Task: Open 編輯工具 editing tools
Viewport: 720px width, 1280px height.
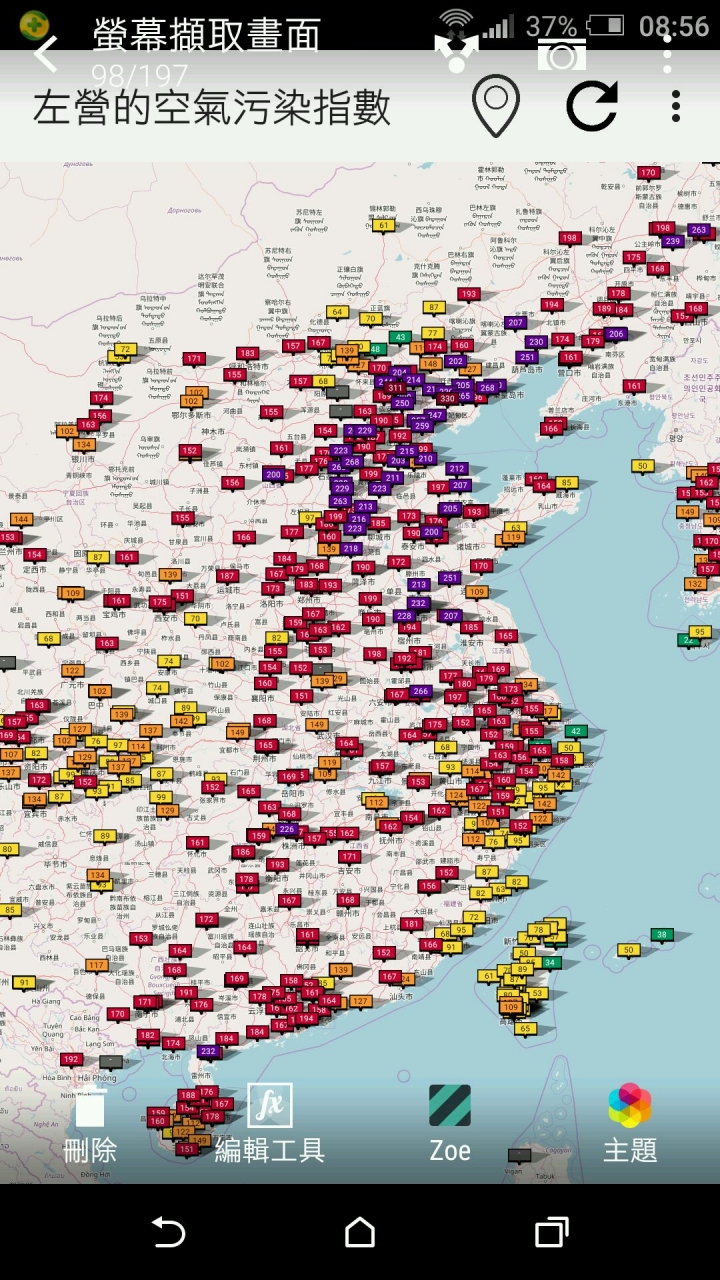Action: [270, 1125]
